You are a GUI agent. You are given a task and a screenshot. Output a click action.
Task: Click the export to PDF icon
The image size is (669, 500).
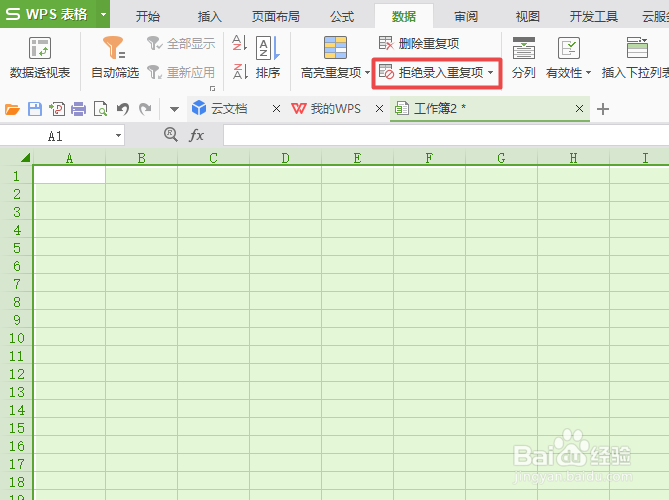pos(57,109)
